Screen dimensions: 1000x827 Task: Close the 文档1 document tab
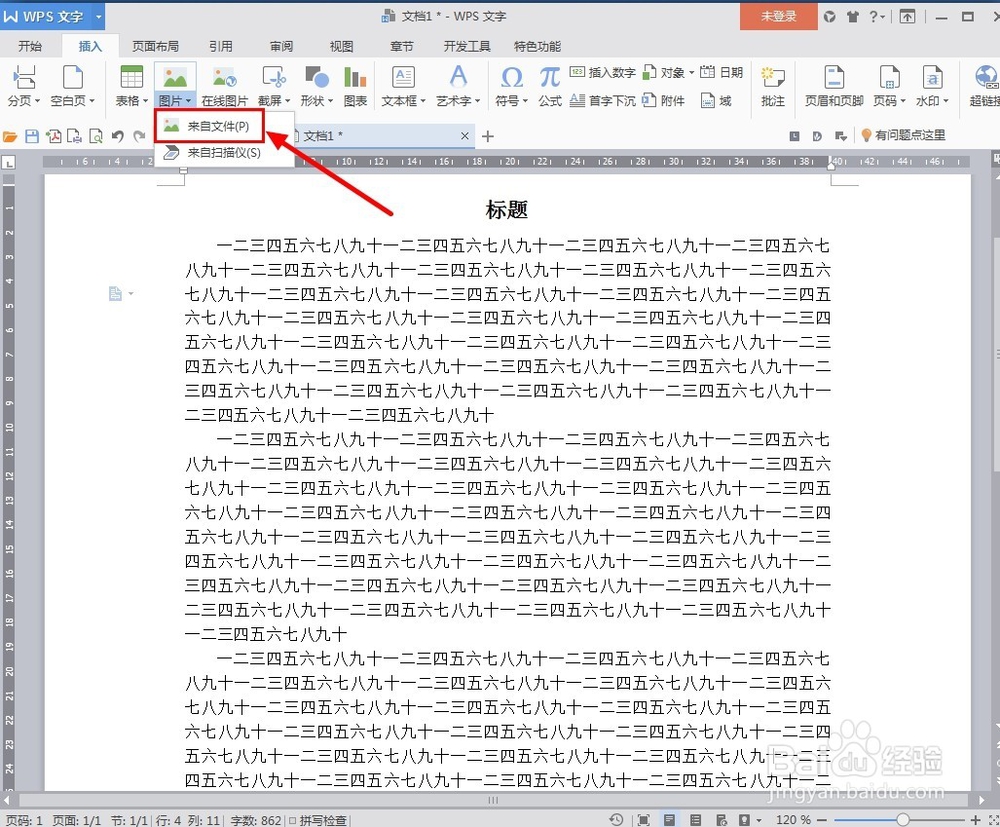464,136
